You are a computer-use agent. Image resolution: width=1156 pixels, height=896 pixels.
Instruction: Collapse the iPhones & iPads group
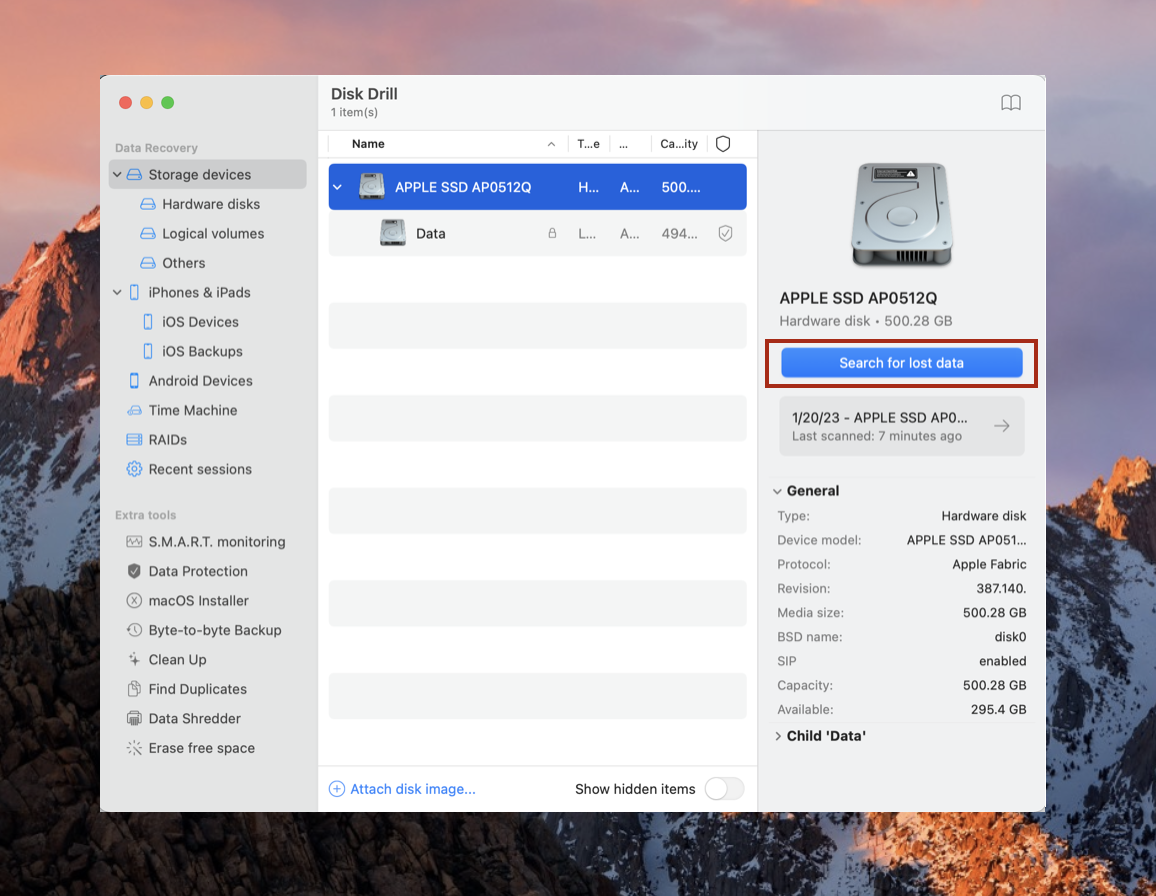coord(117,293)
